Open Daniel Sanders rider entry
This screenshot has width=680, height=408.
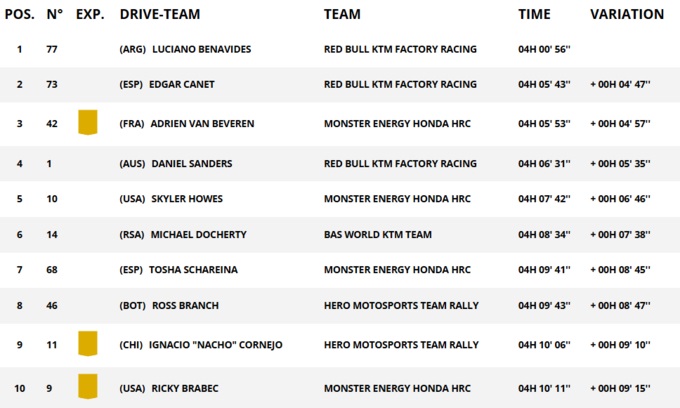[192, 164]
